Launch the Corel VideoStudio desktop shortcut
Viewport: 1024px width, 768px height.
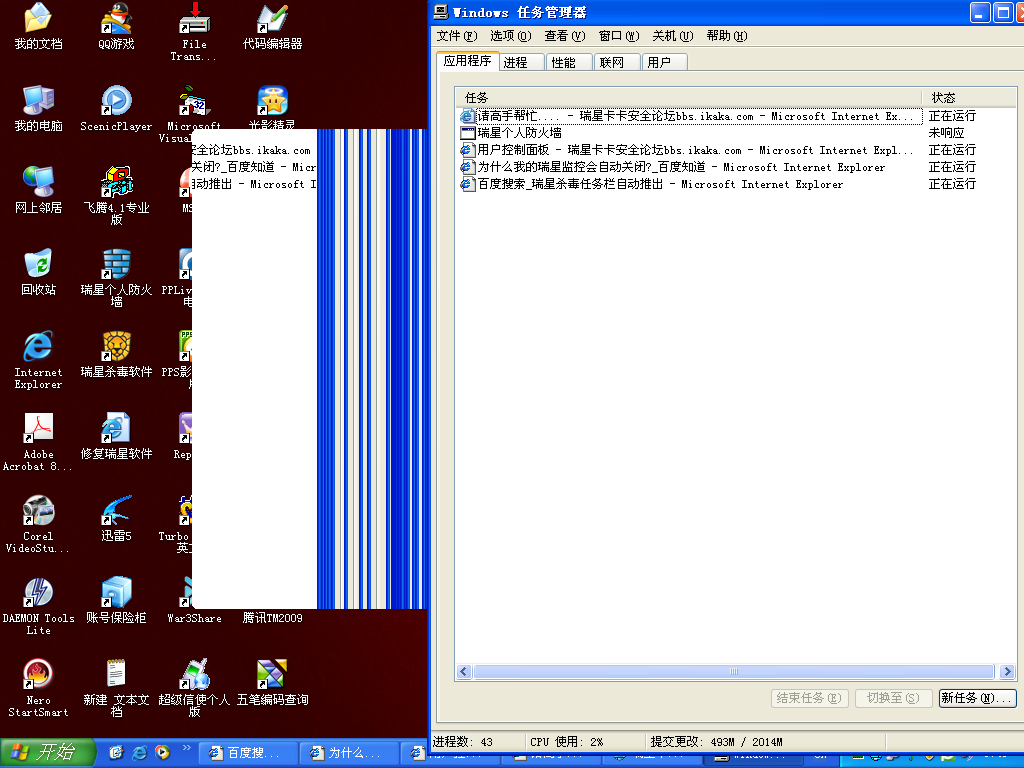[x=38, y=524]
